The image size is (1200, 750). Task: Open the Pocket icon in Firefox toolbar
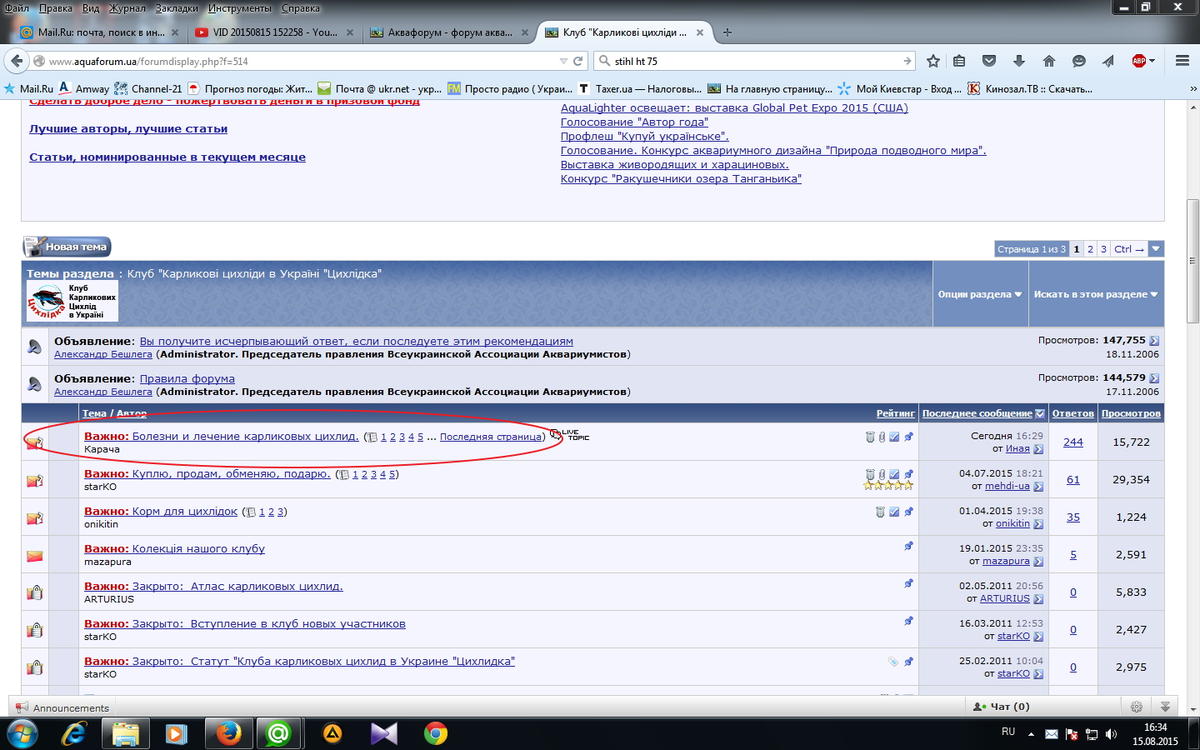(989, 61)
